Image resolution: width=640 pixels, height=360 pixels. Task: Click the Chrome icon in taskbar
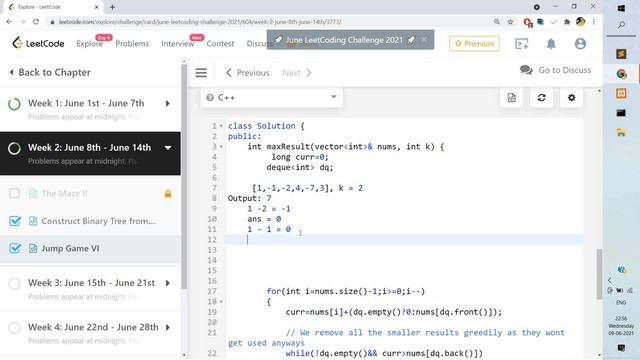[x=621, y=74]
